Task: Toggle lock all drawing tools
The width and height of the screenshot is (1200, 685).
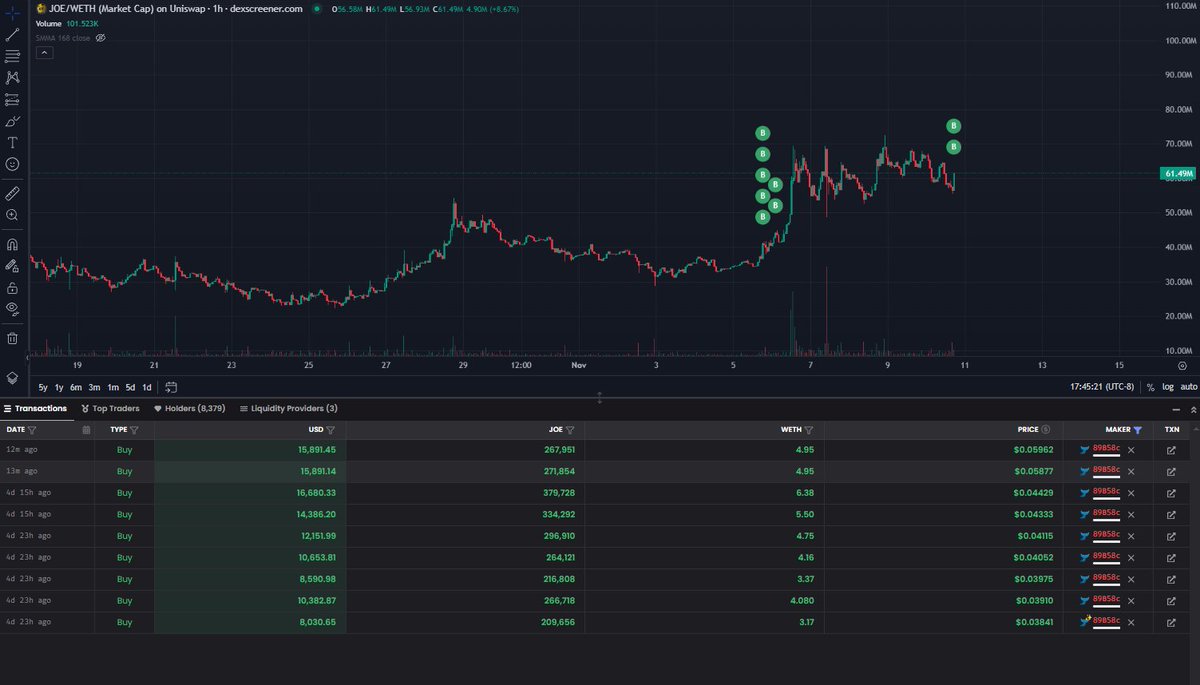Action: pos(12,287)
